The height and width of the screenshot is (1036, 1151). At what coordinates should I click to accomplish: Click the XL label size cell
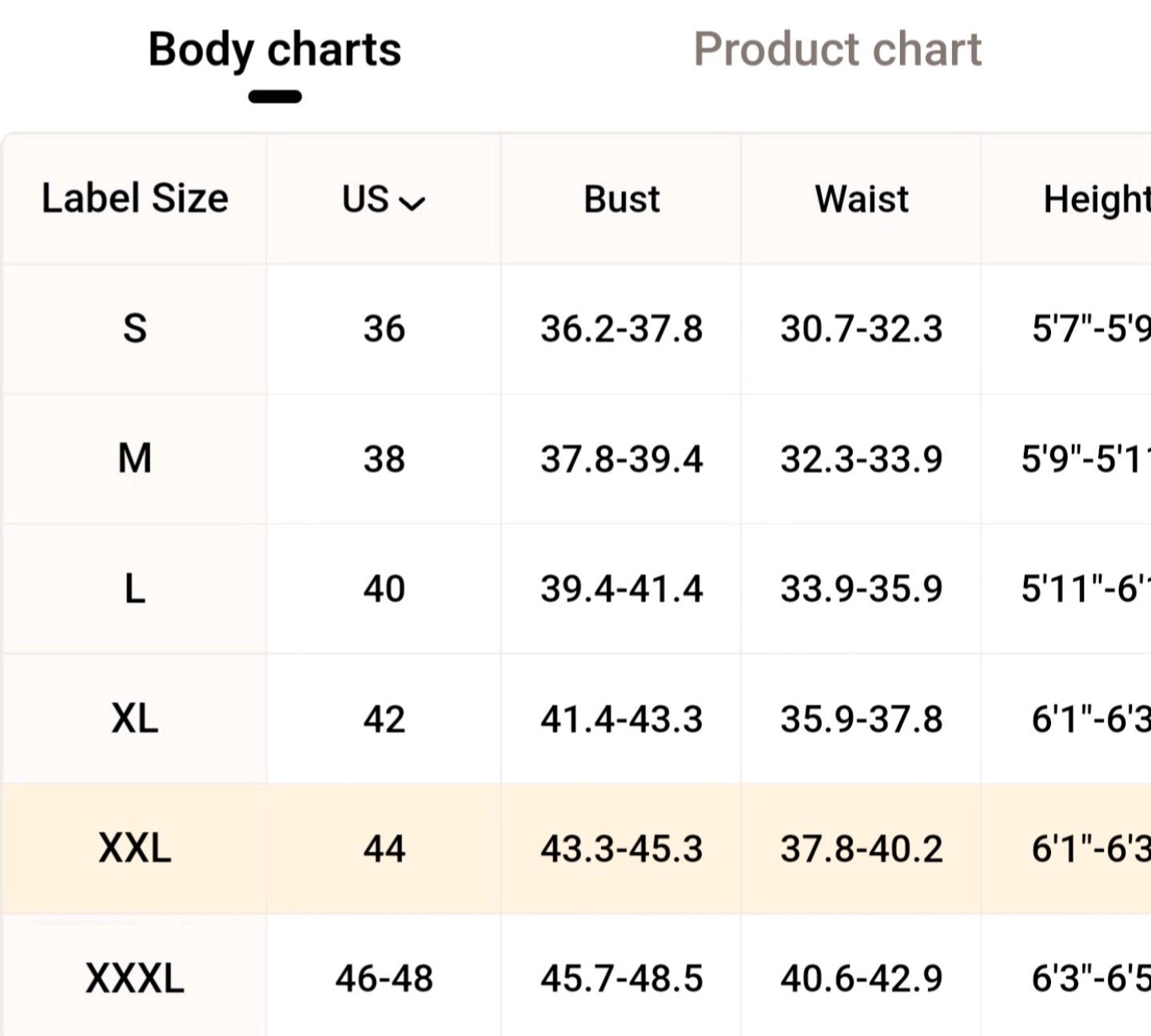click(134, 719)
